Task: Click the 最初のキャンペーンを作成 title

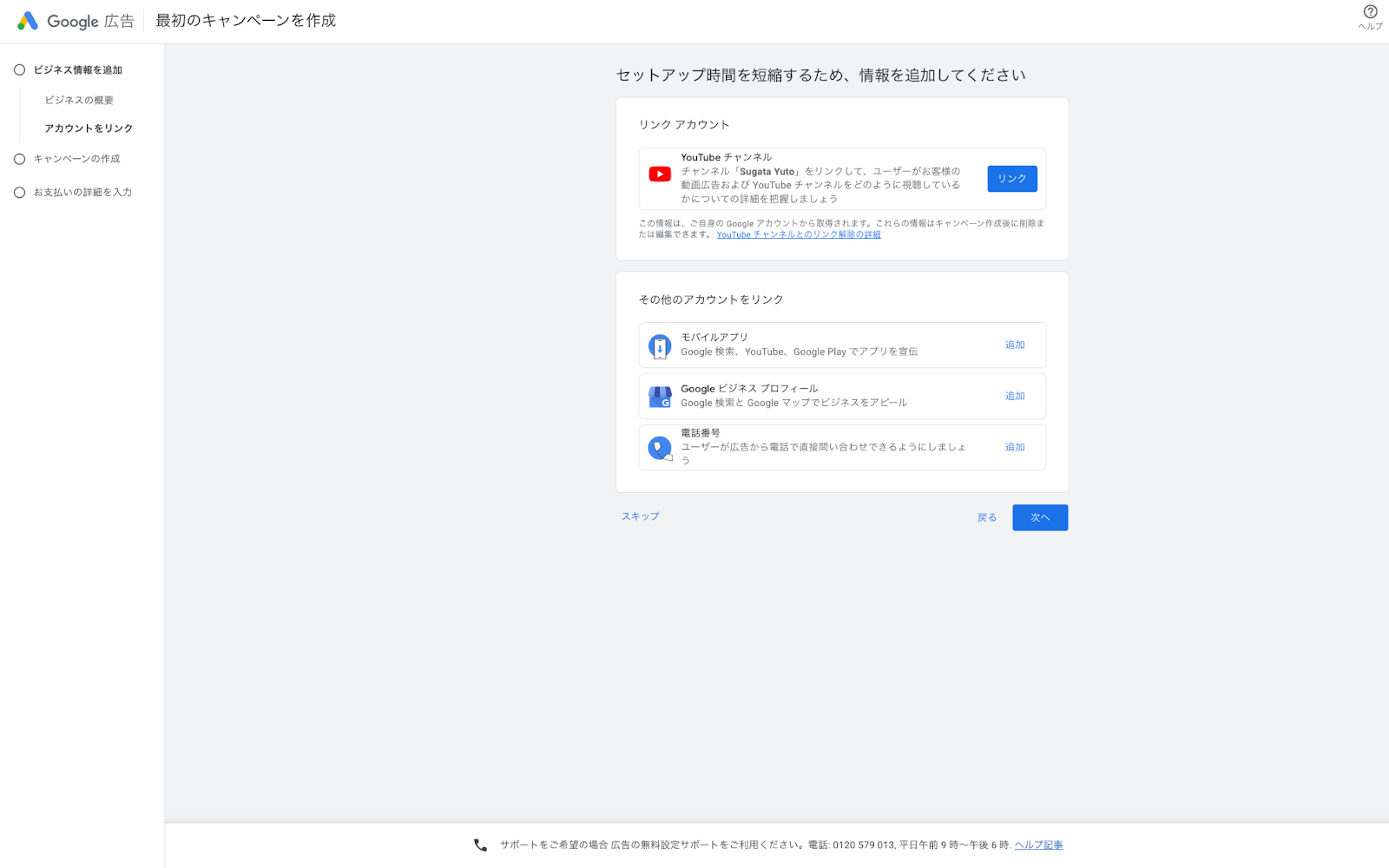Action: (x=246, y=21)
